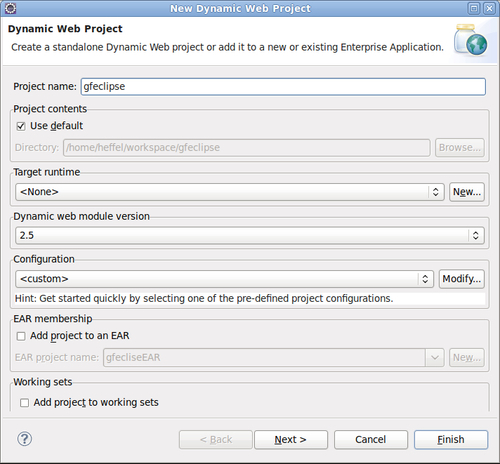The width and height of the screenshot is (500, 464).
Task: Open the EAR project name dropdown arrow
Action: click(435, 358)
